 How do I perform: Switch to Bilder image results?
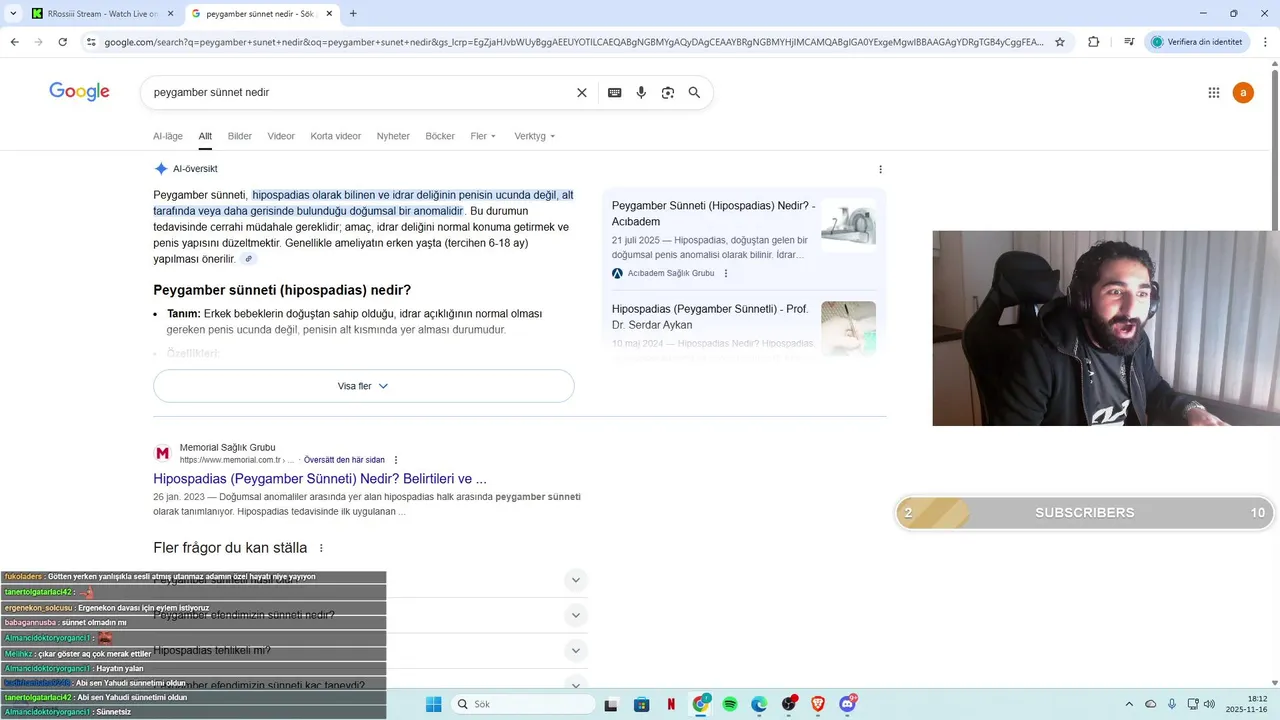(240, 136)
